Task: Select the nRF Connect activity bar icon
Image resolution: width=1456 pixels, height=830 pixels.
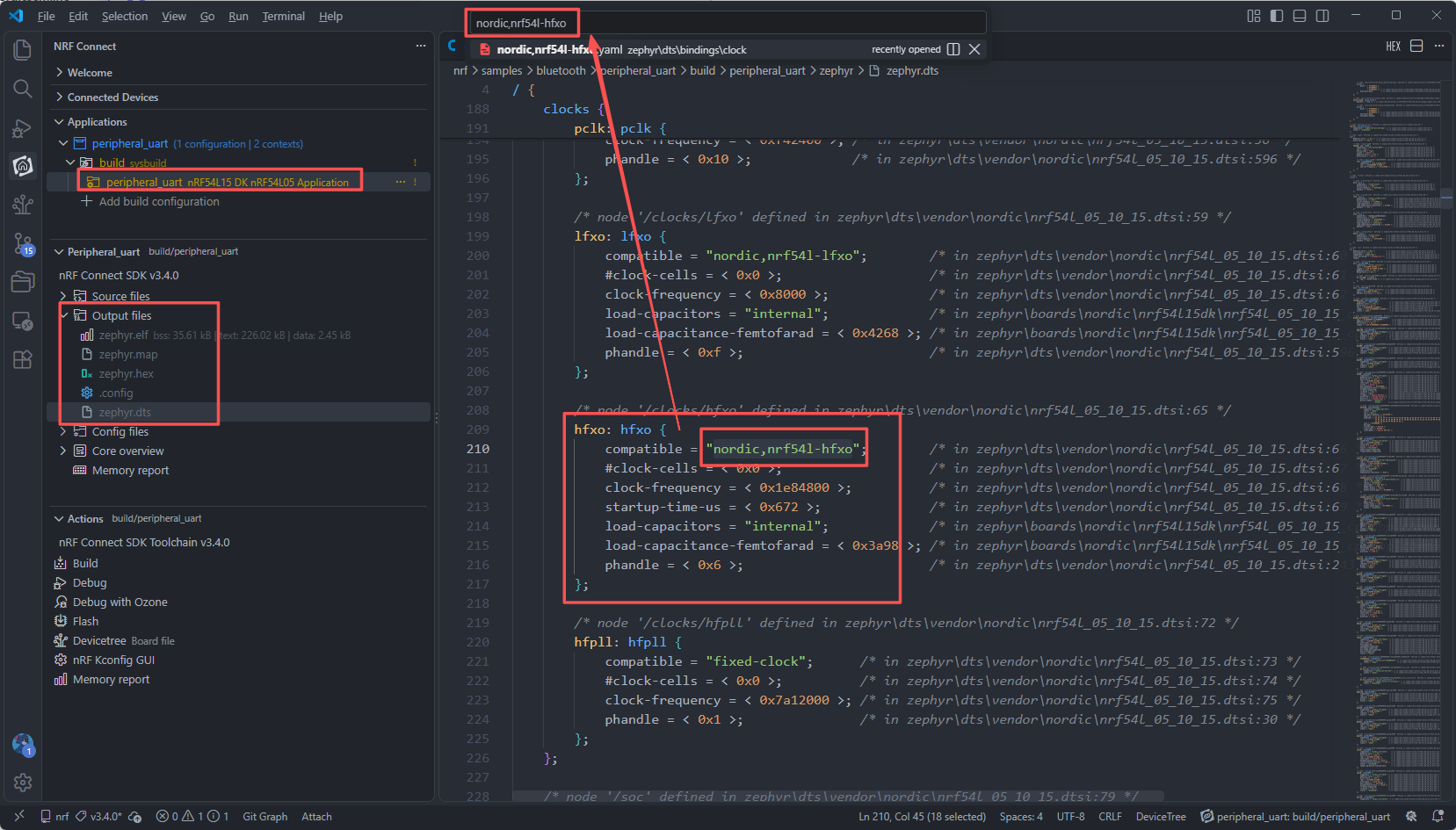Action: pos(23,166)
